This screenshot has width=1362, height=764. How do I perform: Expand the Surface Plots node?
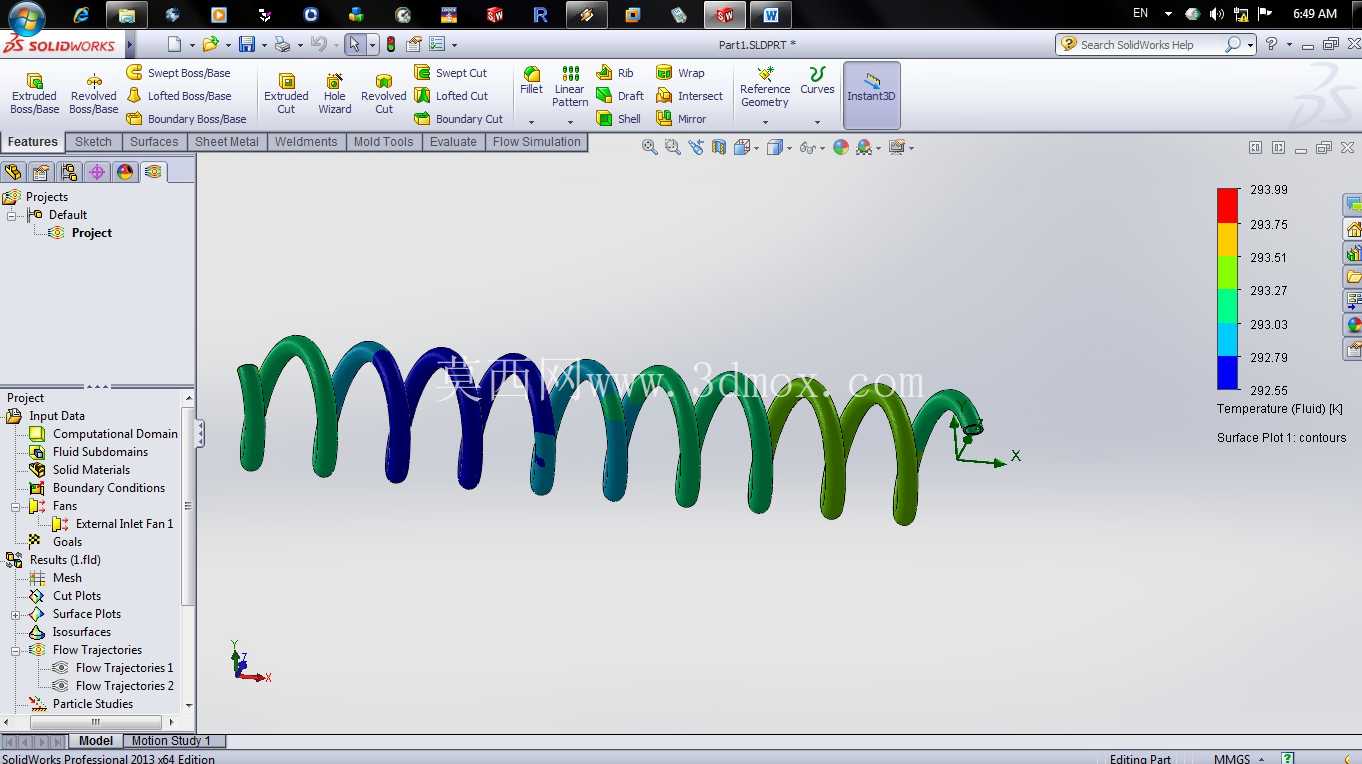pyautogui.click(x=16, y=615)
